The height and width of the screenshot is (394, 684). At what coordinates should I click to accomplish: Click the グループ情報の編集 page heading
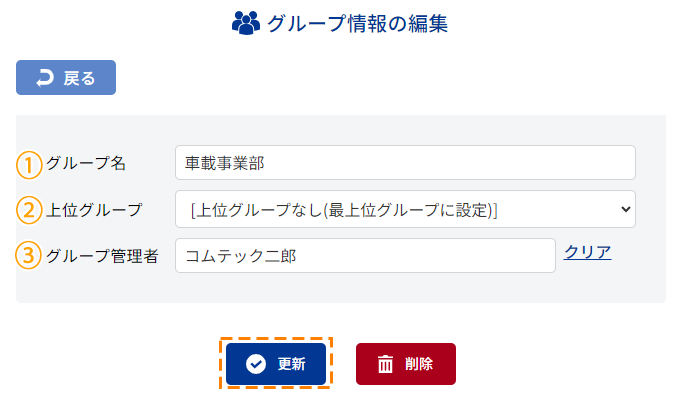click(x=357, y=24)
